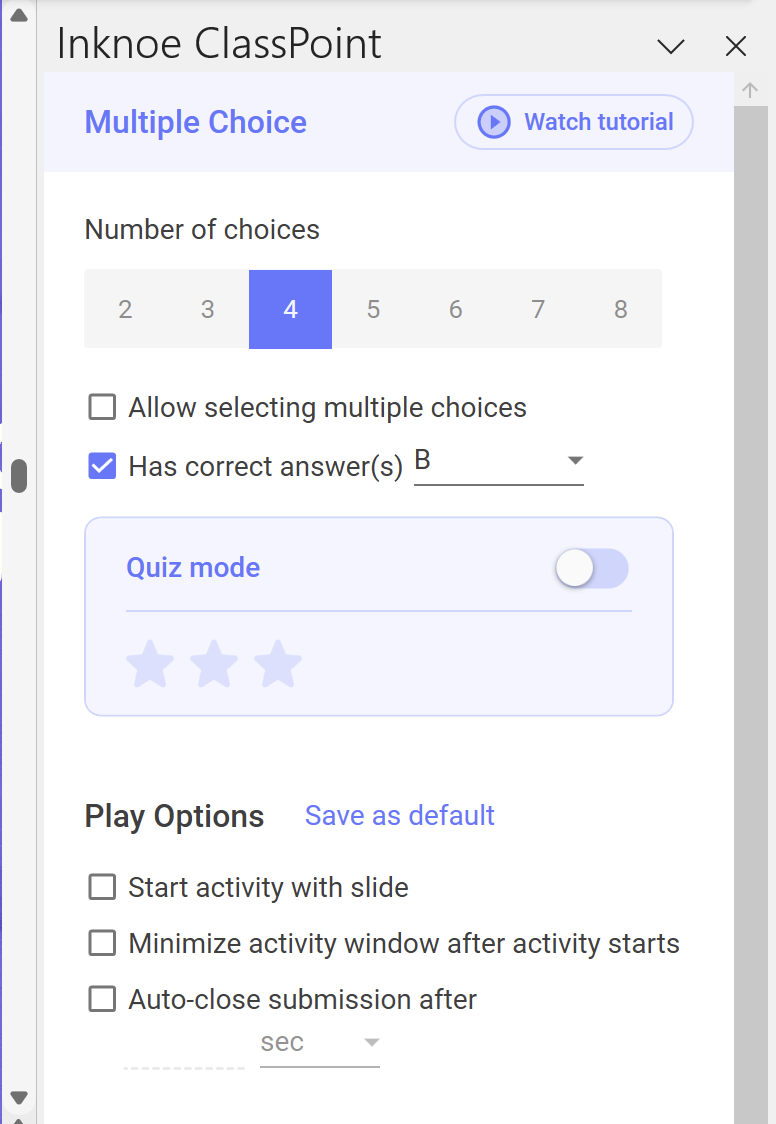The width and height of the screenshot is (776, 1124).
Task: Uncheck Has correct answer(s) checkbox
Action: tap(102, 466)
